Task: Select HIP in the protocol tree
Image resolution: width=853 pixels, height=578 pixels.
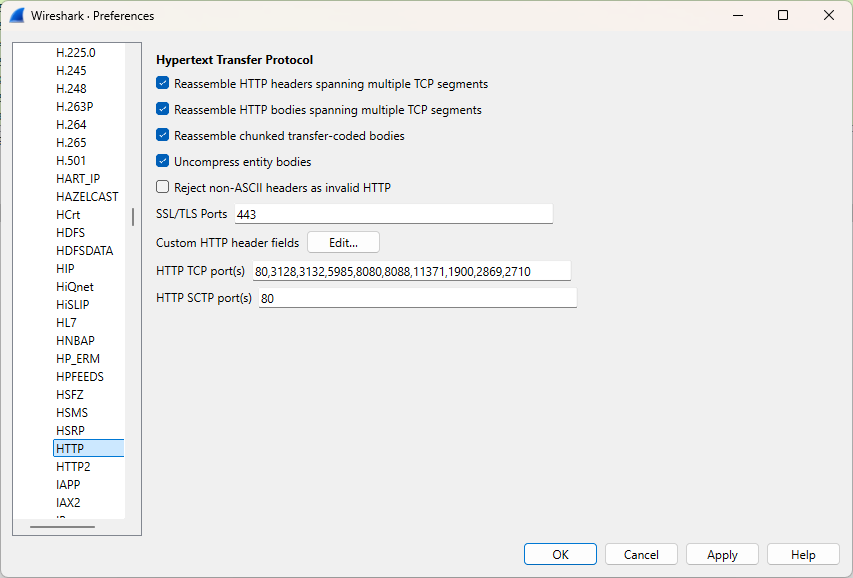Action: point(65,268)
